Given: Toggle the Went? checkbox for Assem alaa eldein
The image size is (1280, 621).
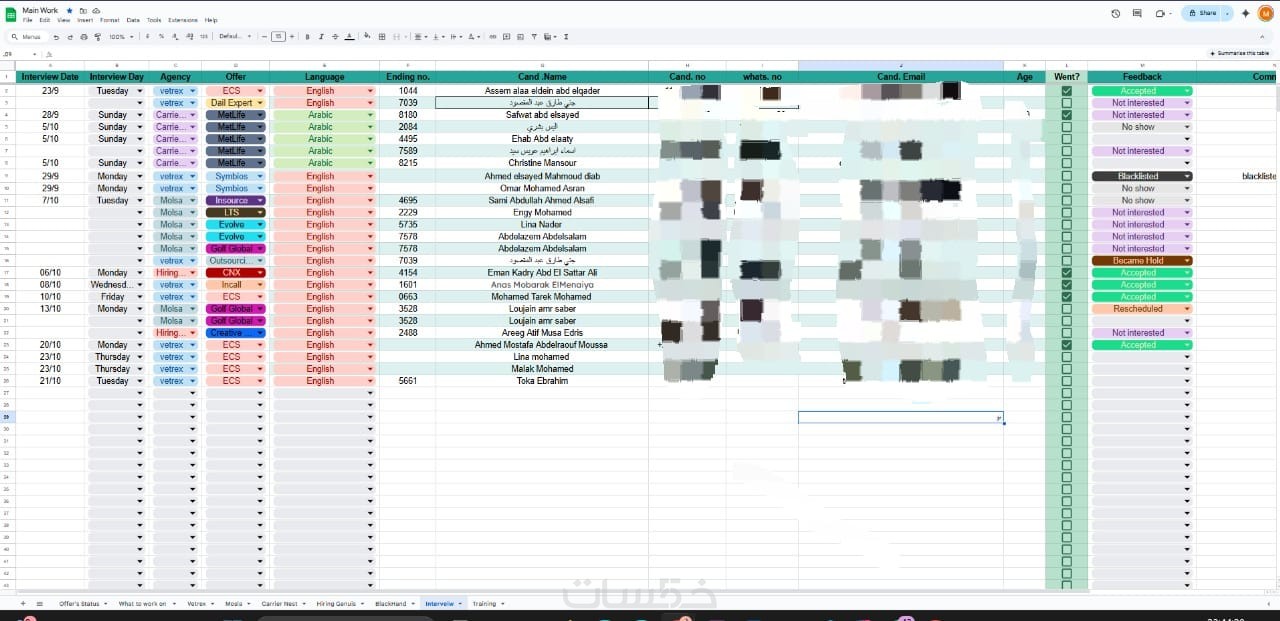Looking at the screenshot, I should (x=1066, y=90).
